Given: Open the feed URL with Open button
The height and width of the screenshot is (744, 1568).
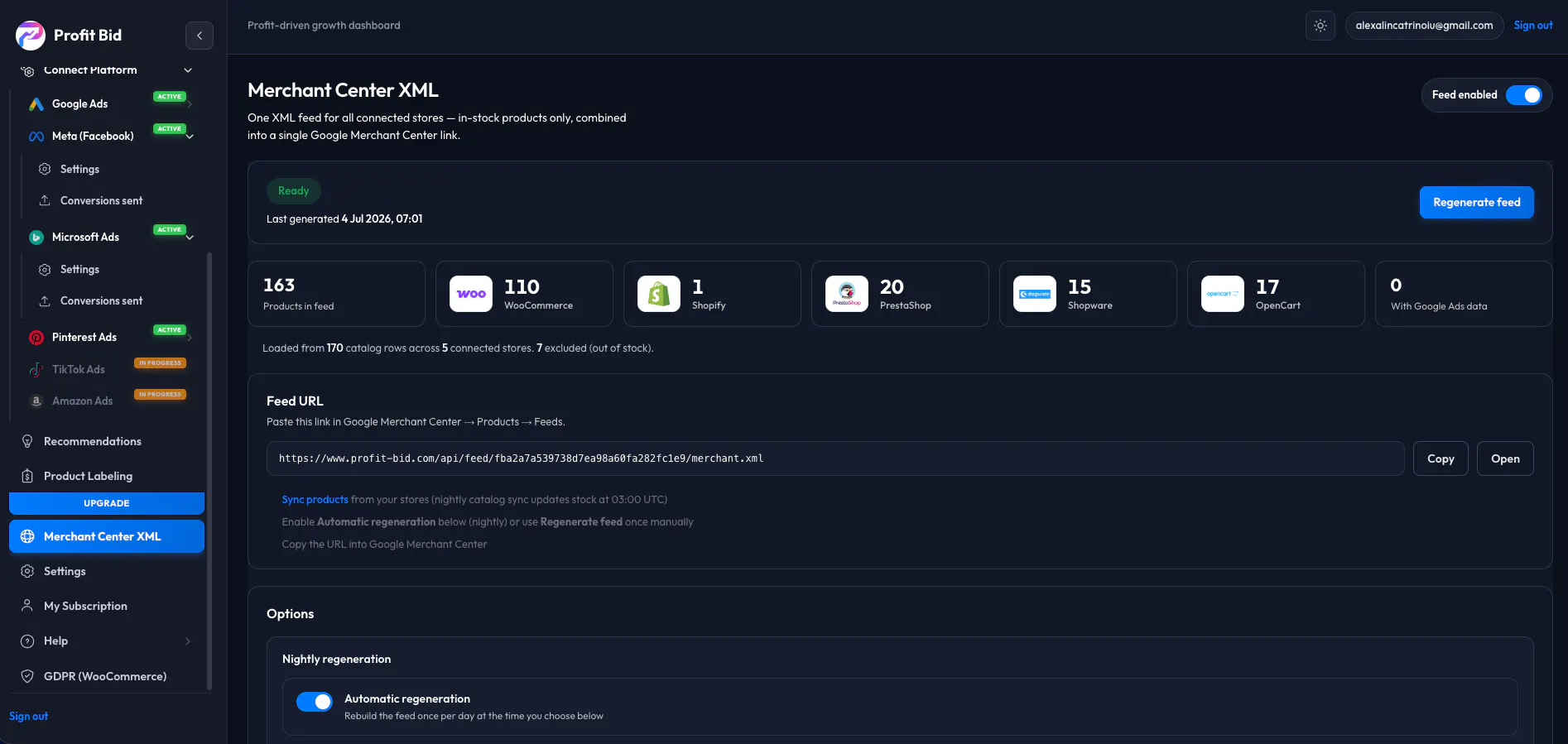Looking at the screenshot, I should click(1505, 459).
